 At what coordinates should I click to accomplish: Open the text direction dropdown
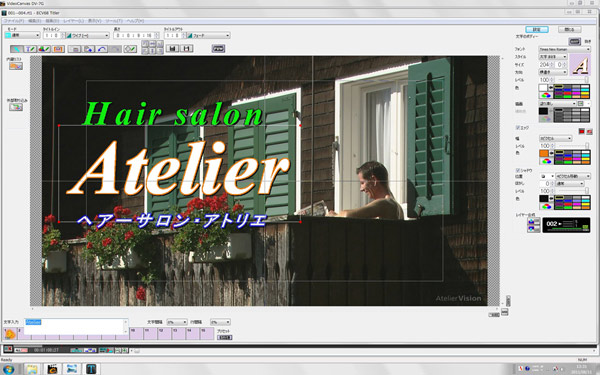[x=553, y=72]
